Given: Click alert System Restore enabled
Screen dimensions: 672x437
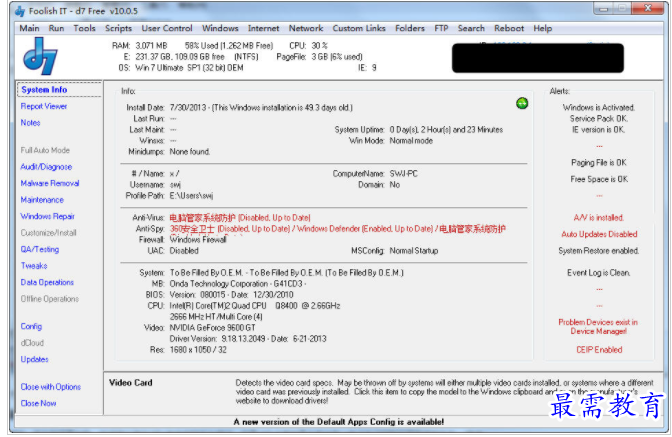Looking at the screenshot, I should (599, 251).
